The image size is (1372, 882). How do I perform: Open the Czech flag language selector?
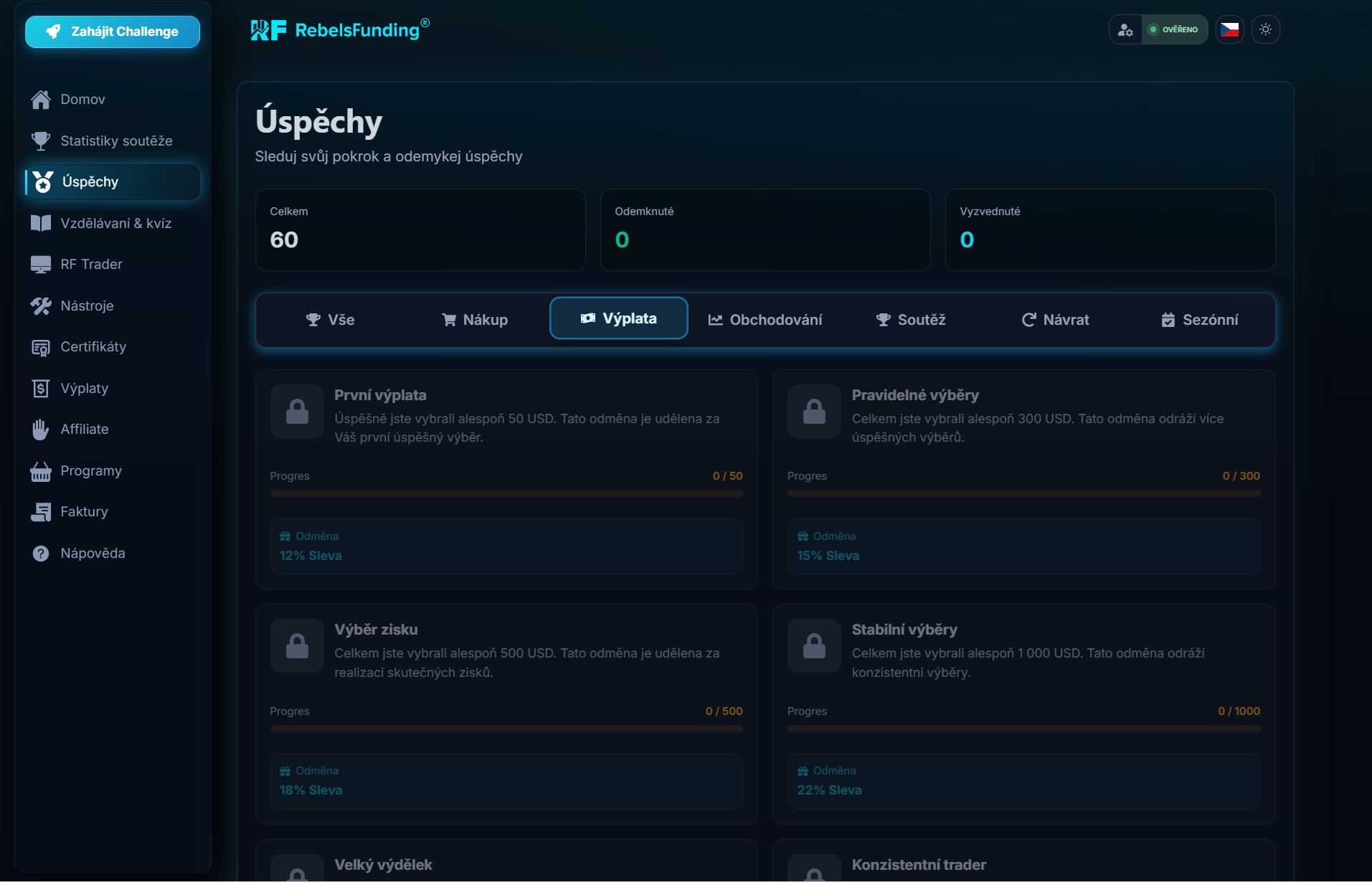point(1229,29)
